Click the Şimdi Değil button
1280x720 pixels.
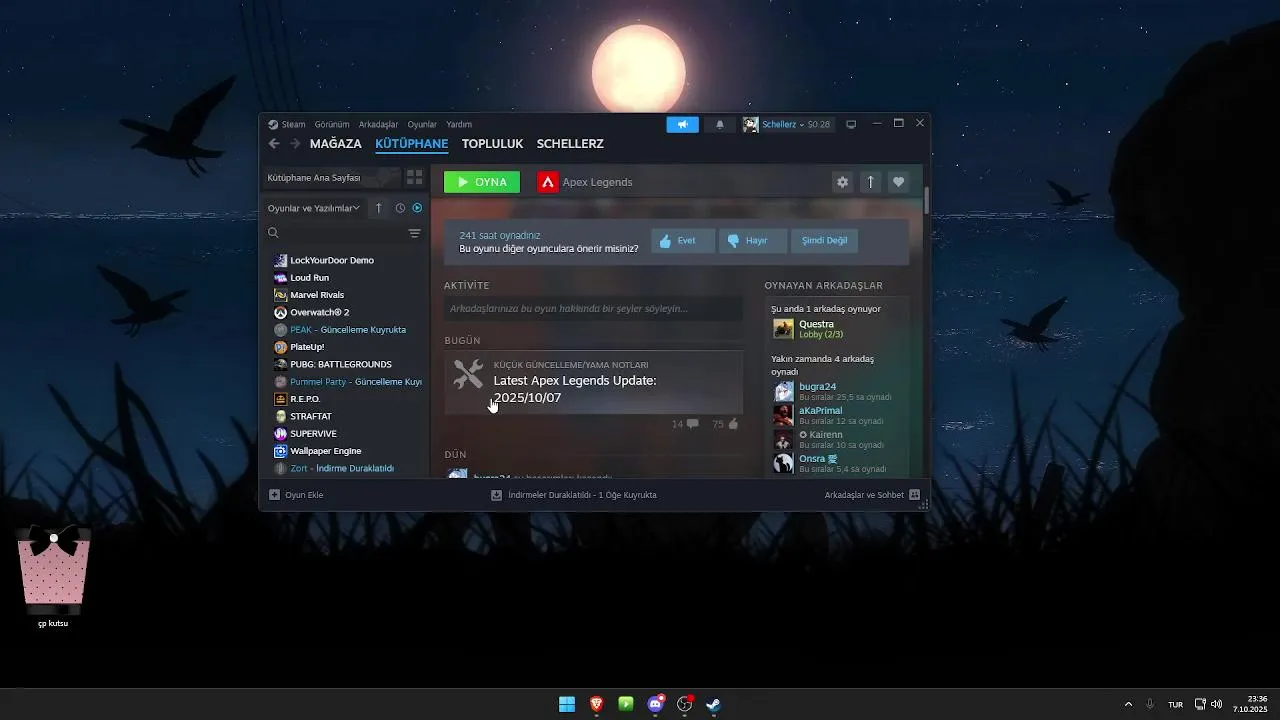coord(825,241)
